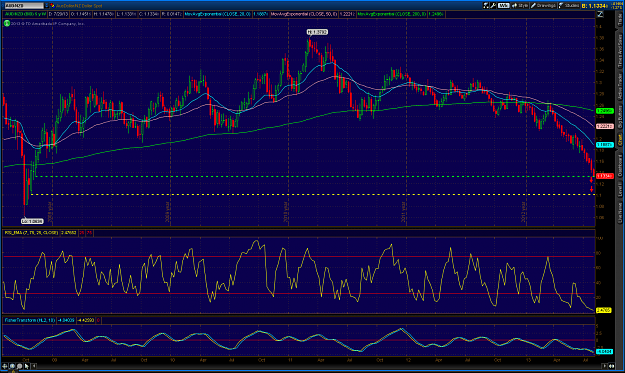Click the AUD/NZD 5 y W header label

pos(26,14)
